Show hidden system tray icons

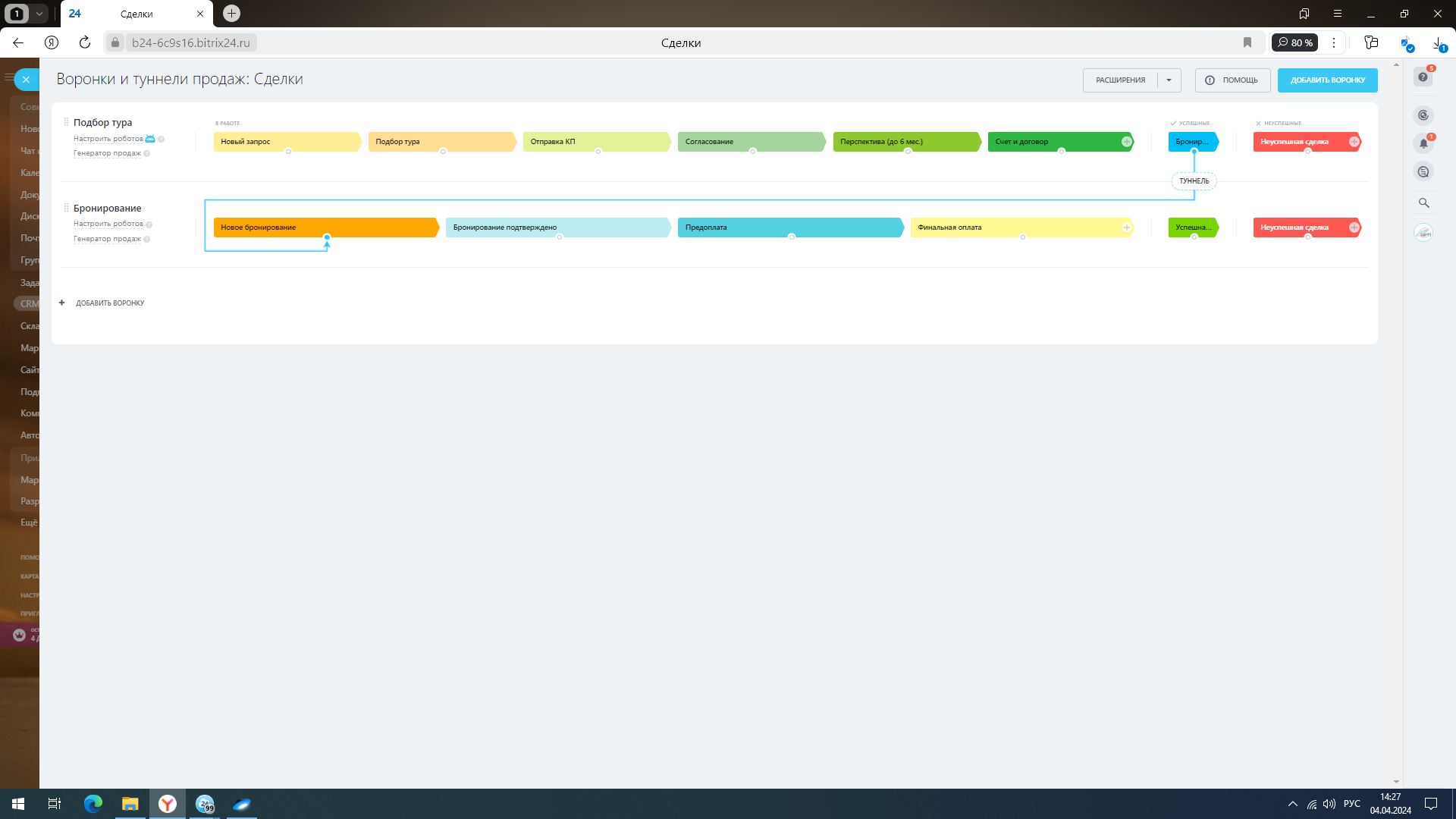click(1292, 804)
